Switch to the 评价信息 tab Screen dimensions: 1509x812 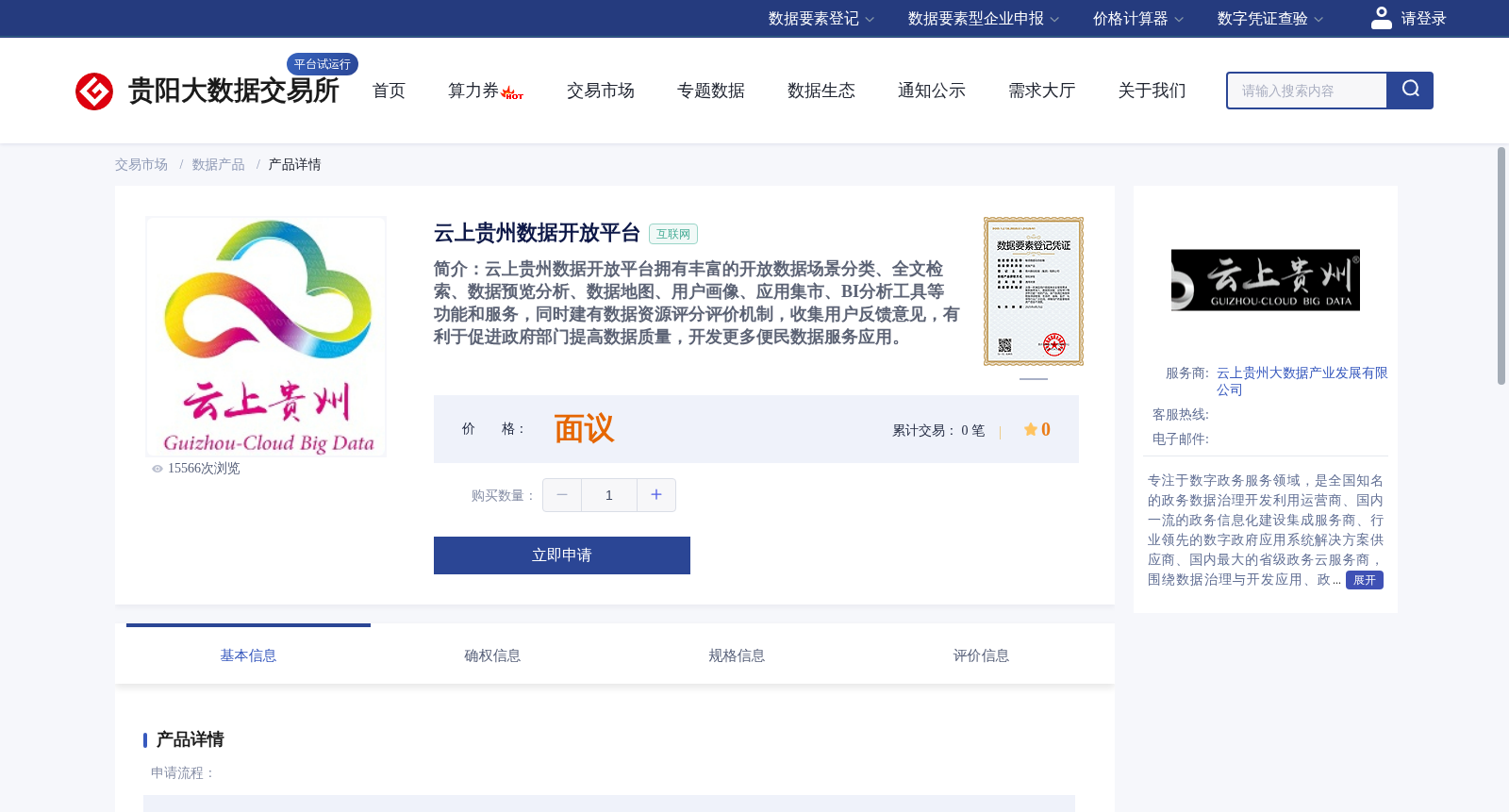coord(981,655)
